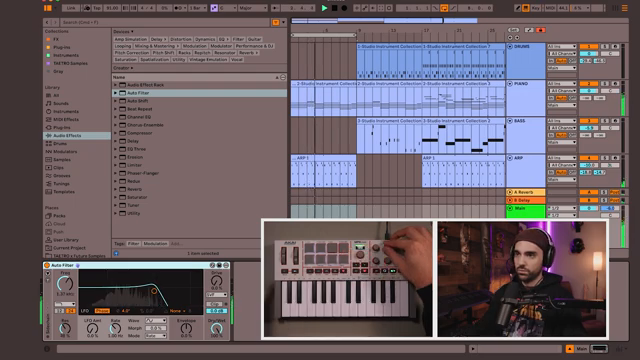Open the Packs place
Screen dimensions: 640x360
59,216
